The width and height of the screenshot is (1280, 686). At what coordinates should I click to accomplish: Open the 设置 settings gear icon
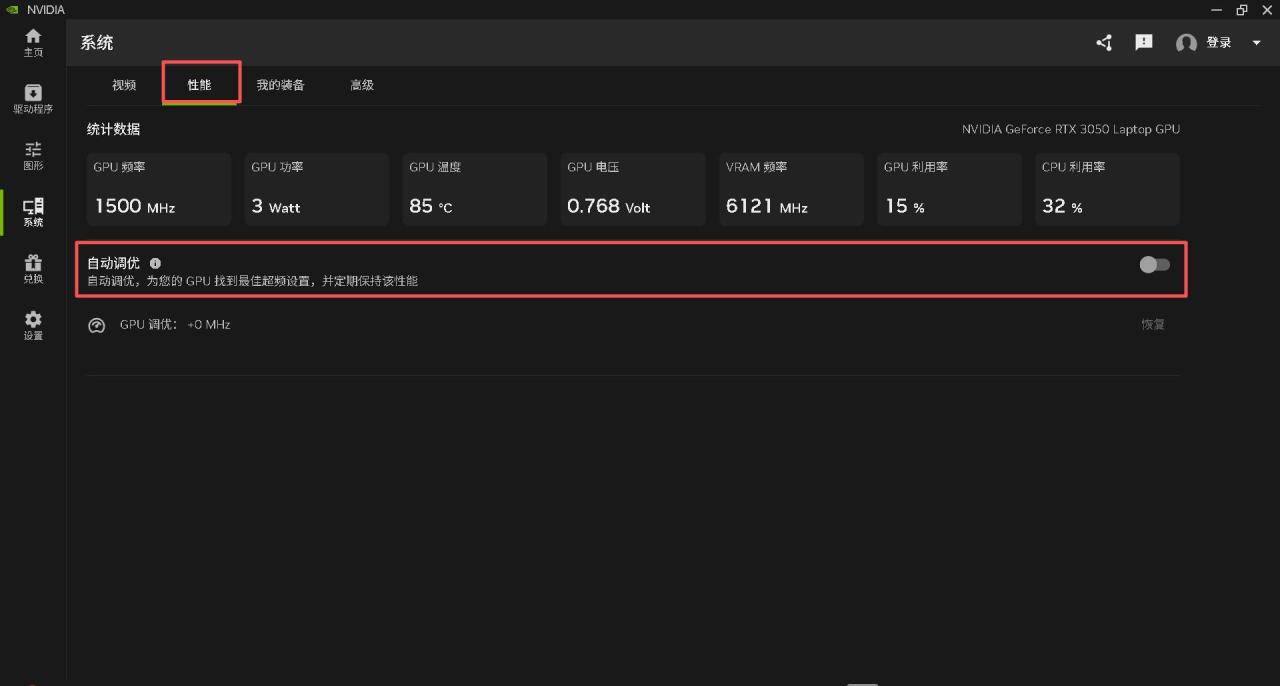(33, 325)
